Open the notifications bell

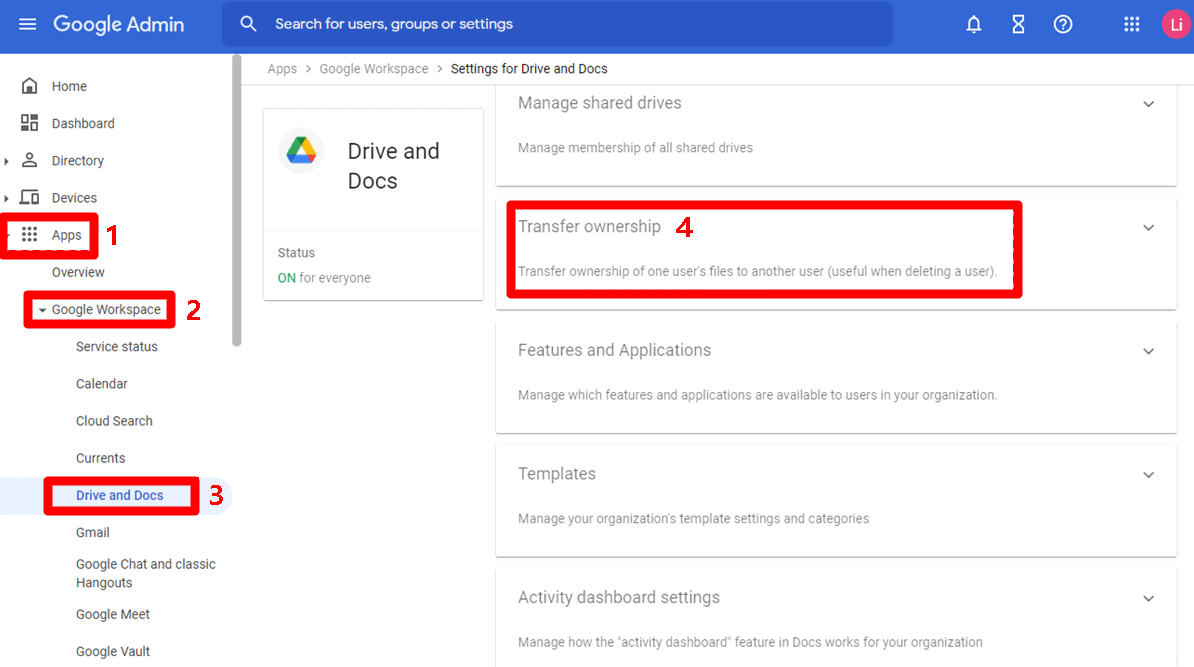coord(973,24)
